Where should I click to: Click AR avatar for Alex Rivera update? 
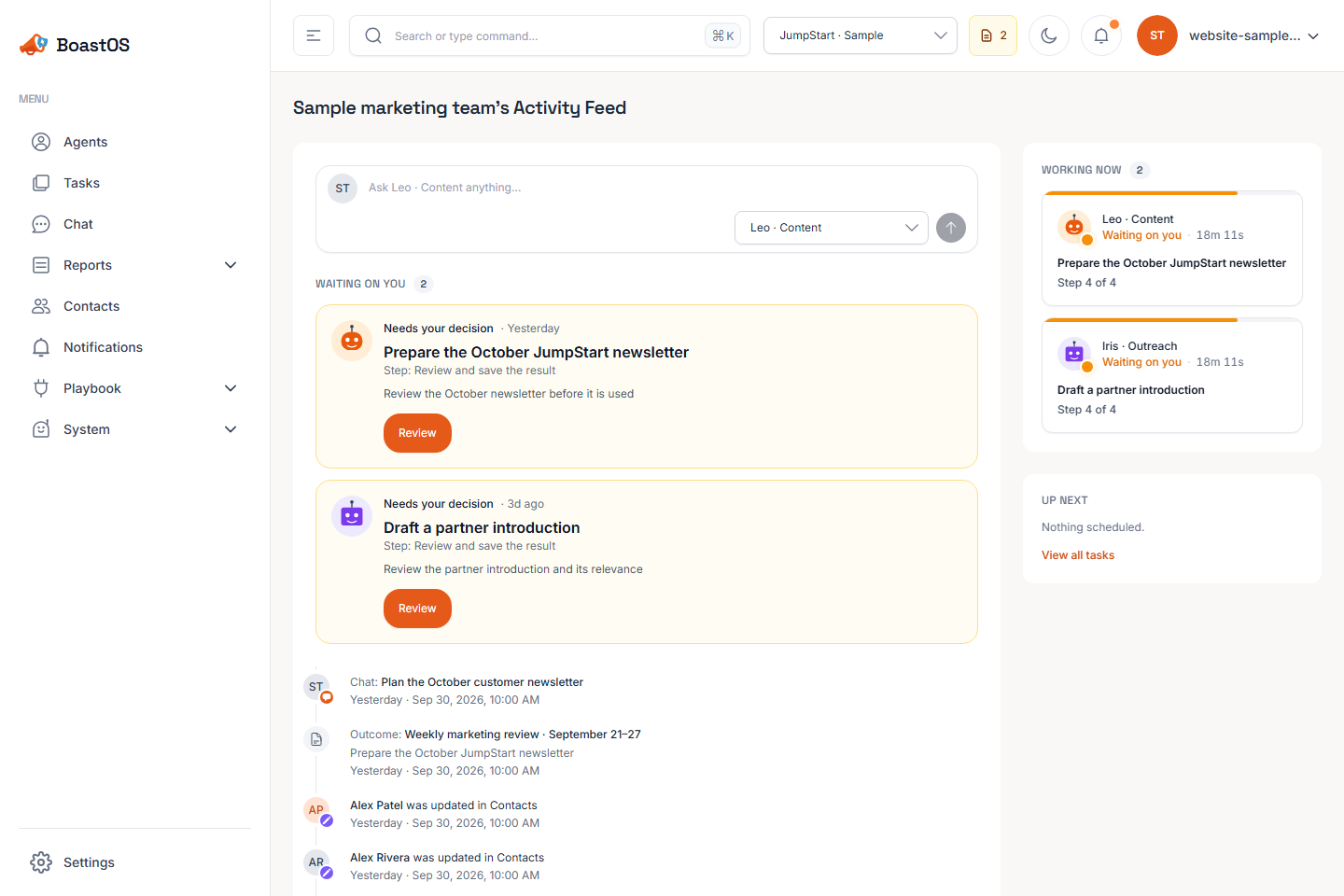point(317,862)
